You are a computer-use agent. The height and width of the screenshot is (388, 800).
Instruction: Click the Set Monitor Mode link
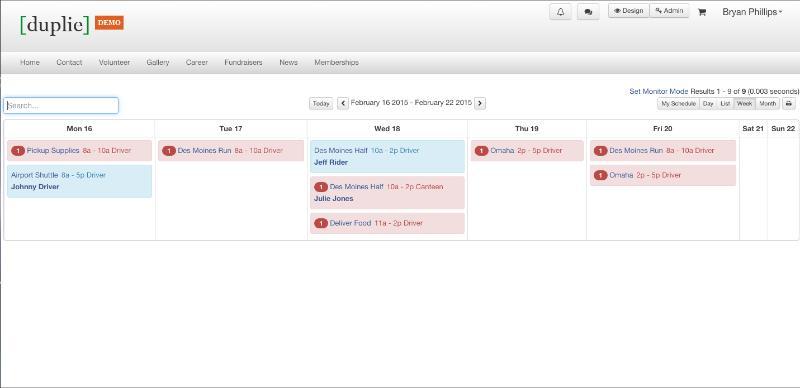pyautogui.click(x=659, y=91)
